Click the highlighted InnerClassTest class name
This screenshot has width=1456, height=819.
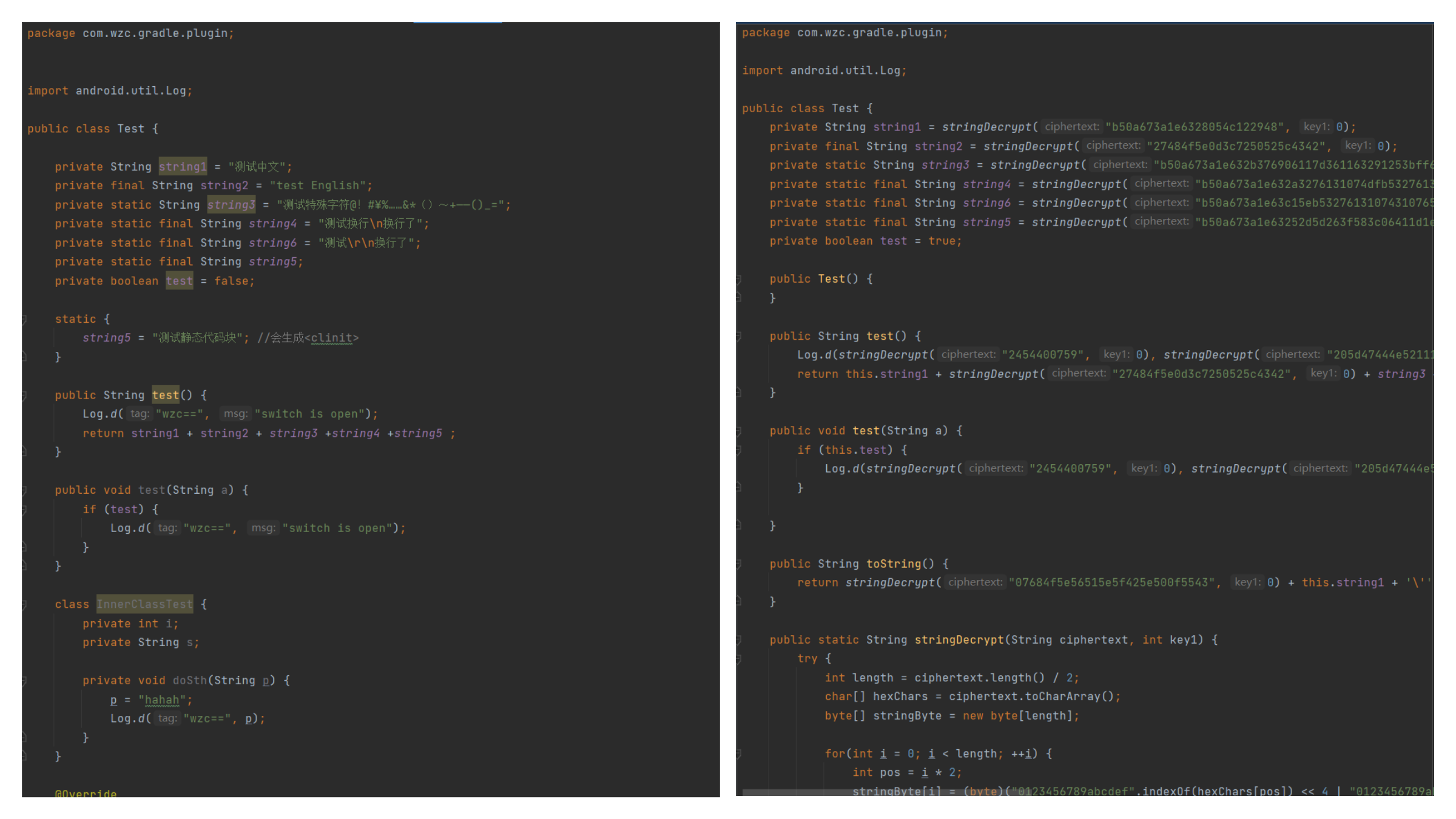tap(144, 604)
